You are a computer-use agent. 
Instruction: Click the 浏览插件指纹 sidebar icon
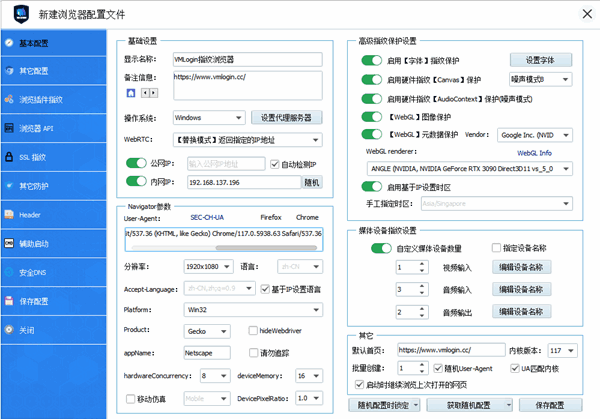9,100
